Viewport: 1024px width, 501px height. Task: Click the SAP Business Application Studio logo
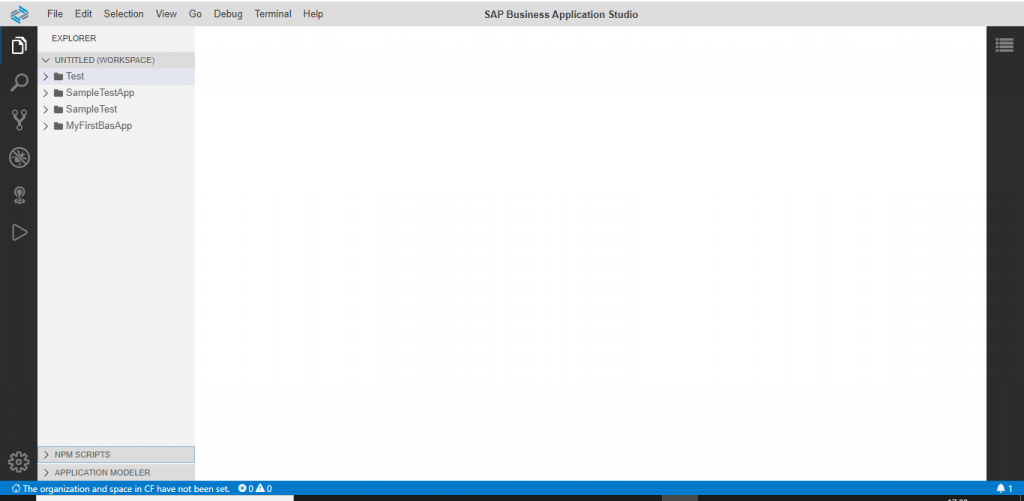20,14
